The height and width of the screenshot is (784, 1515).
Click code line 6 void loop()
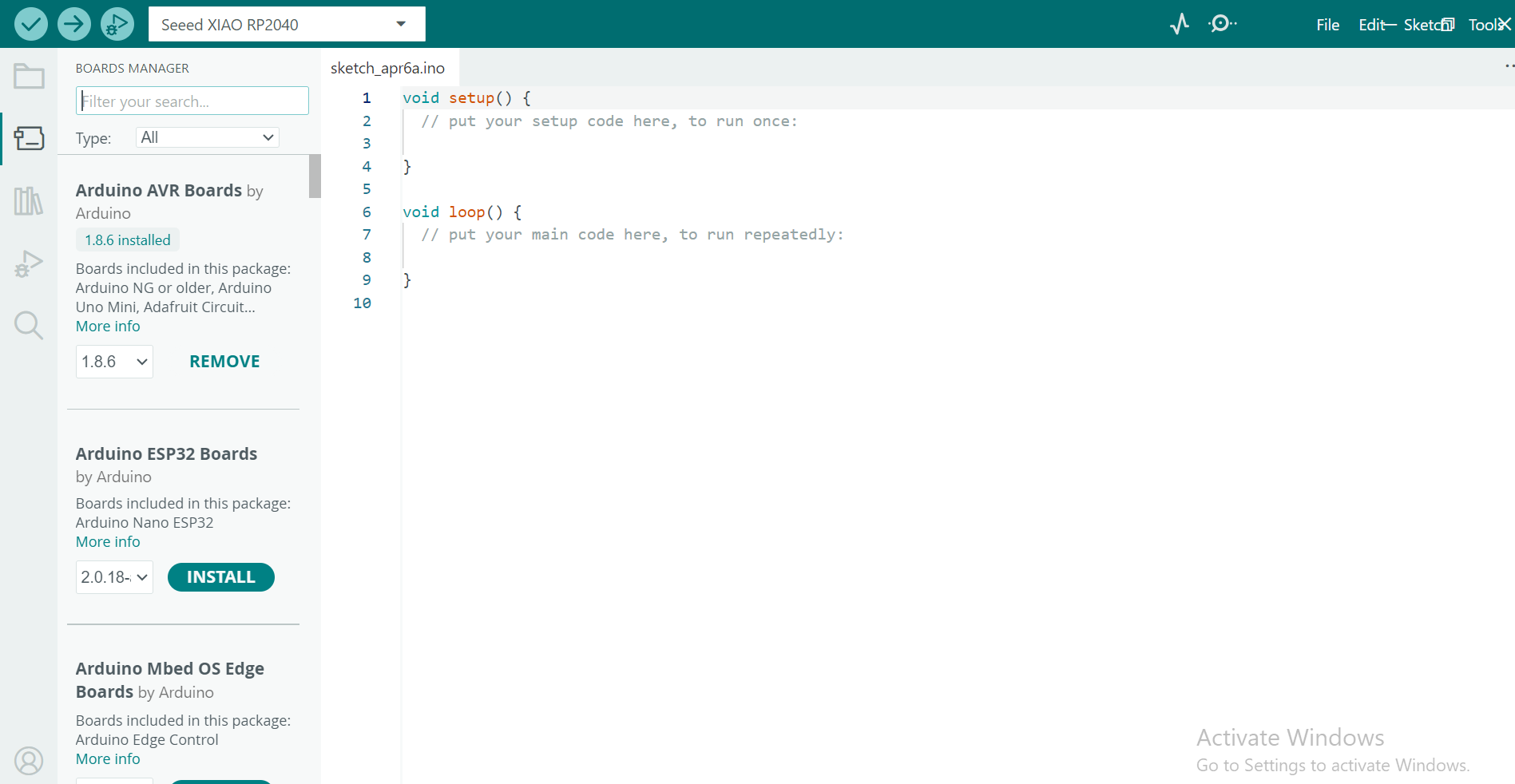pos(462,212)
